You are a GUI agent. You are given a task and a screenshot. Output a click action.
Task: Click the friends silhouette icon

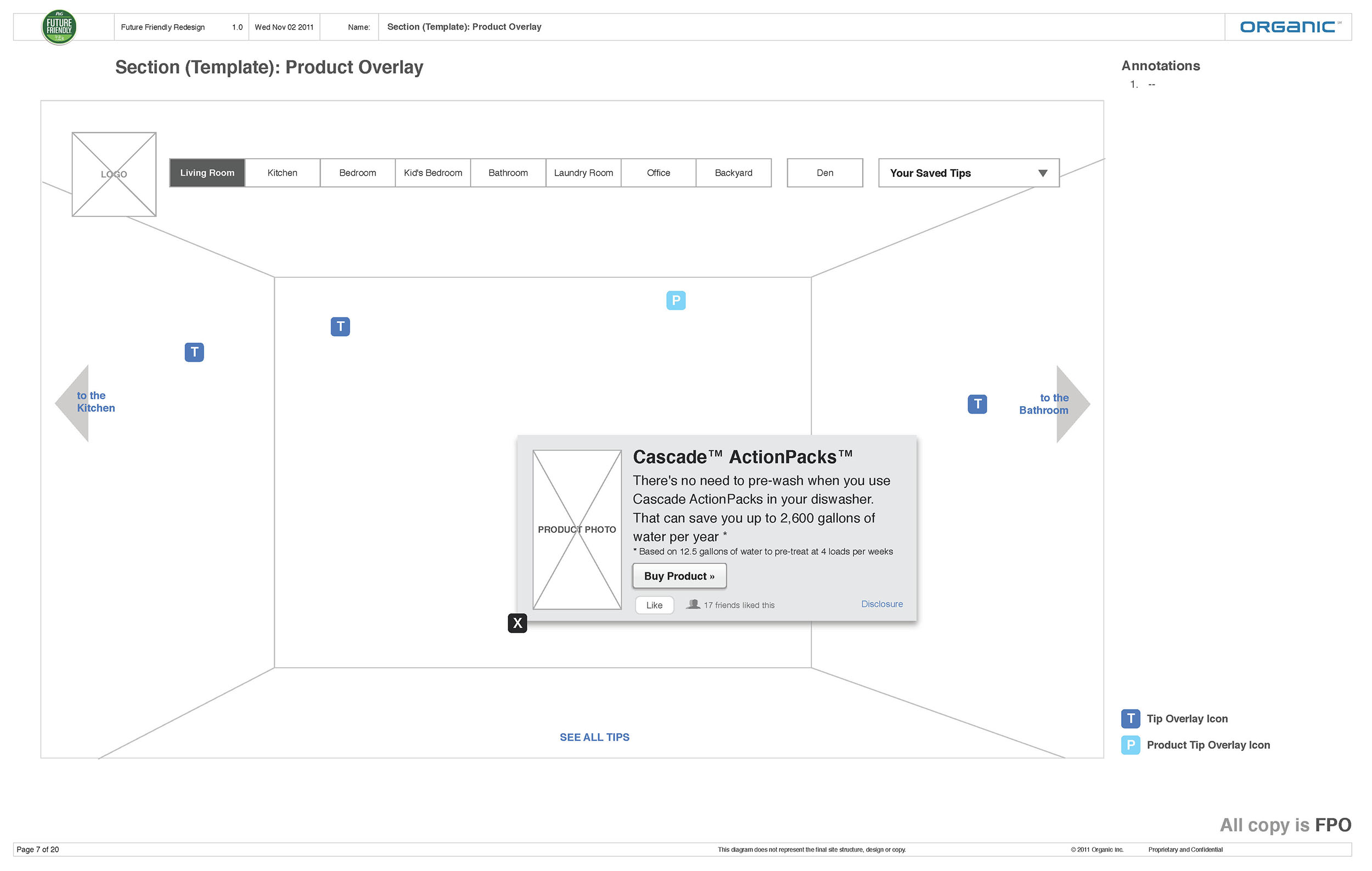point(693,604)
